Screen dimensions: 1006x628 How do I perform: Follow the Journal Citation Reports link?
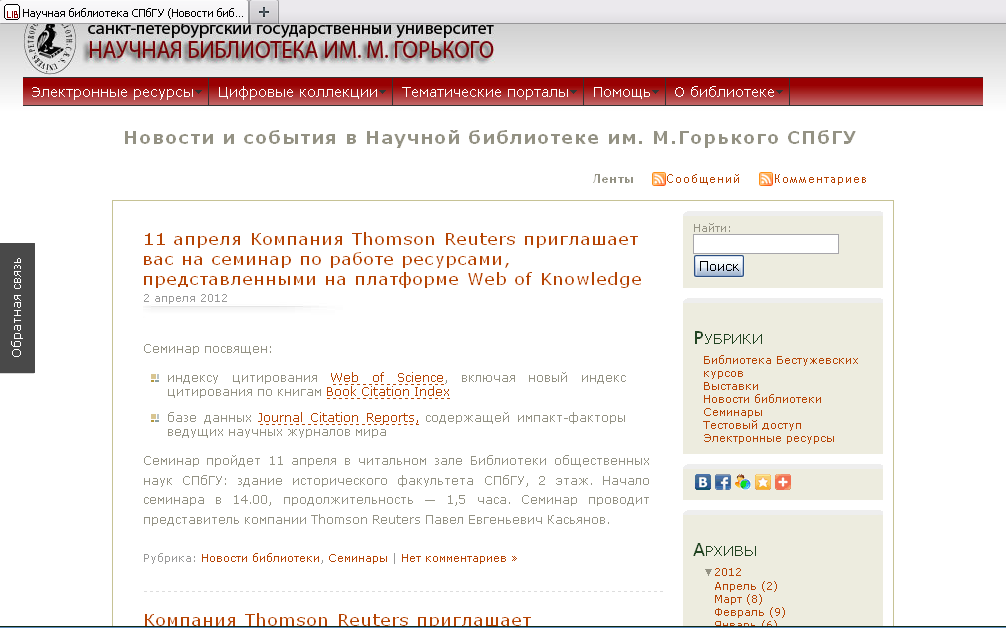click(338, 418)
